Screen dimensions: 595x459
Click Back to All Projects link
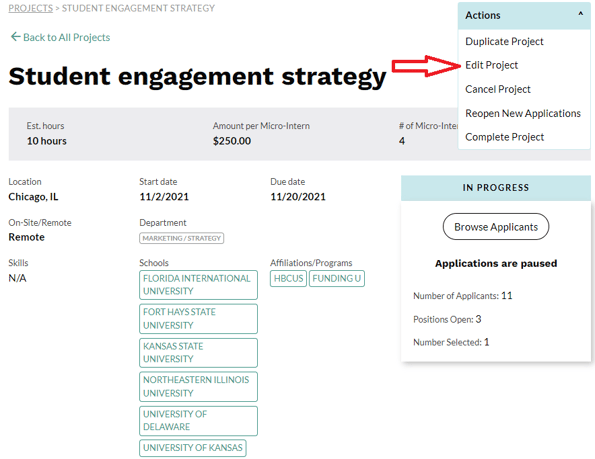click(x=66, y=37)
